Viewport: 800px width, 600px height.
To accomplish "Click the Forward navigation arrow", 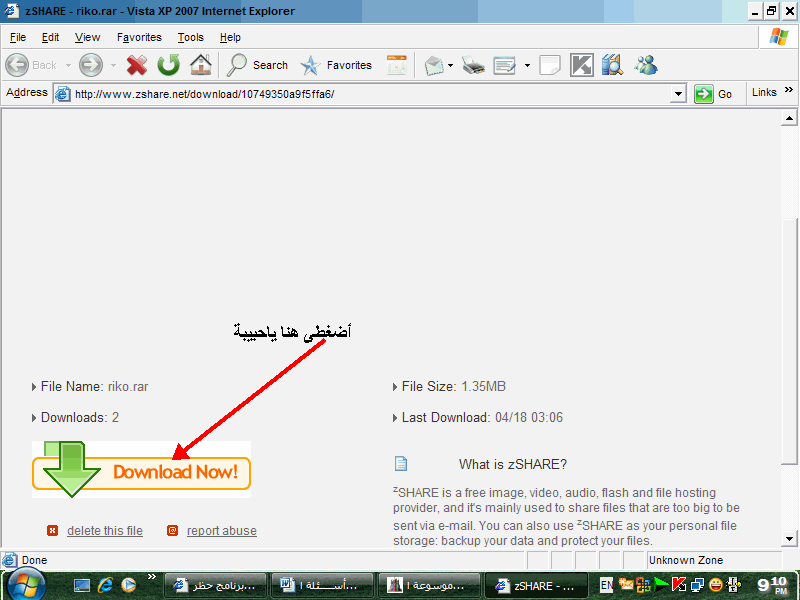I will coord(91,65).
